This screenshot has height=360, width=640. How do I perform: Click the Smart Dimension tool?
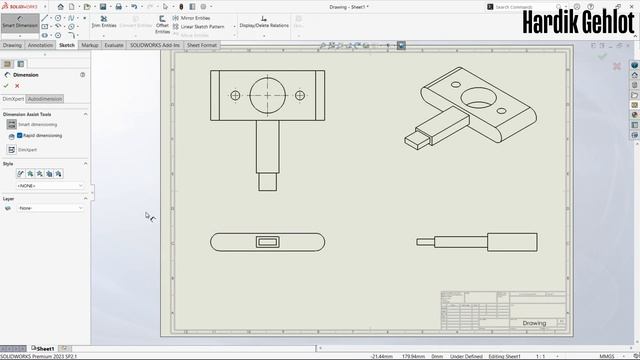[x=20, y=22]
